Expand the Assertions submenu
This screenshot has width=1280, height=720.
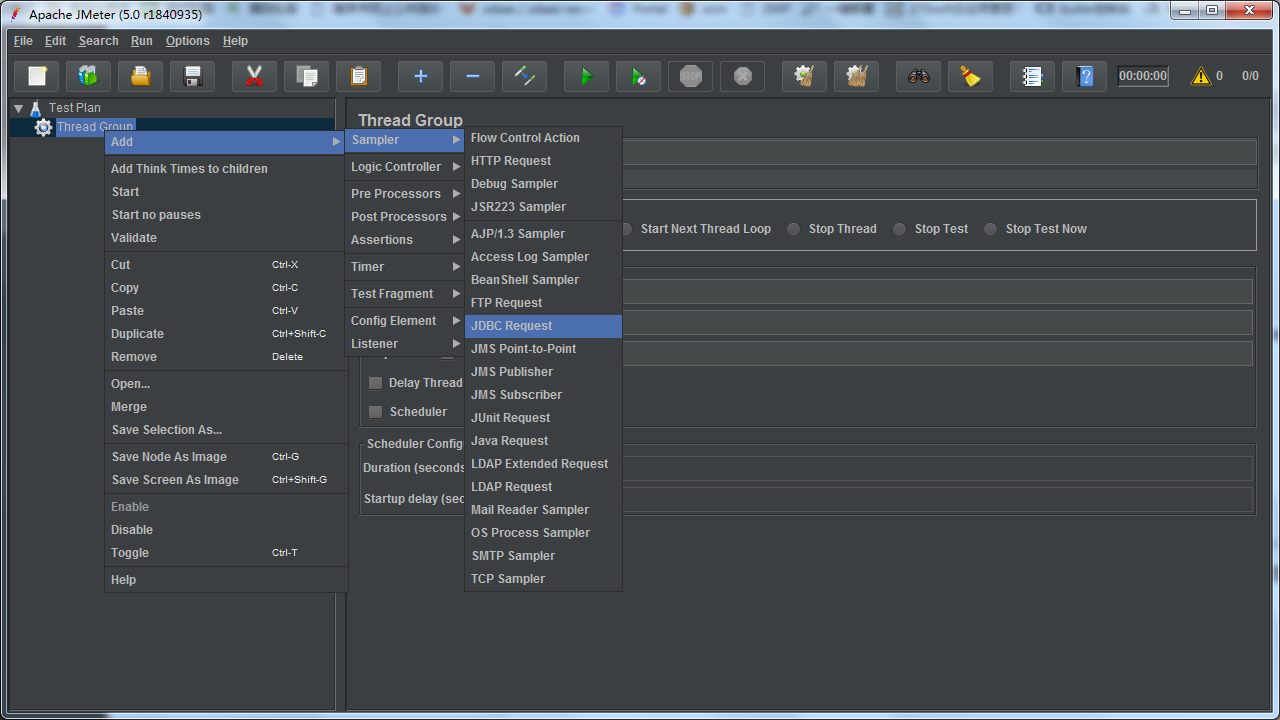click(x=405, y=240)
